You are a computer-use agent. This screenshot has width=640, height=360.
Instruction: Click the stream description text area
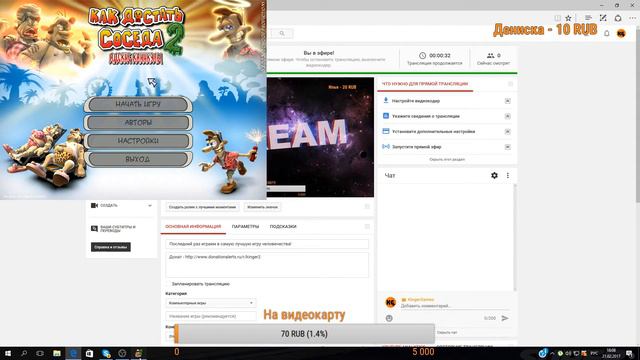pos(267,265)
